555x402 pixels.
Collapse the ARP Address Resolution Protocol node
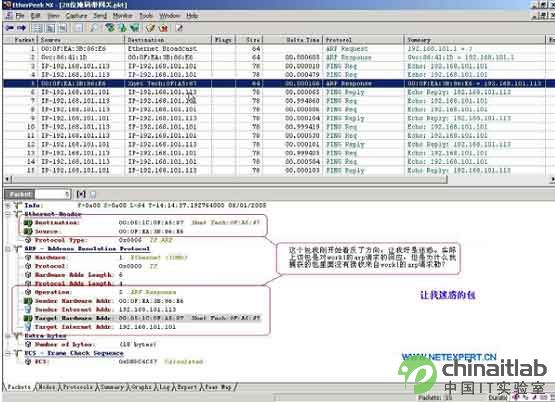[8, 249]
